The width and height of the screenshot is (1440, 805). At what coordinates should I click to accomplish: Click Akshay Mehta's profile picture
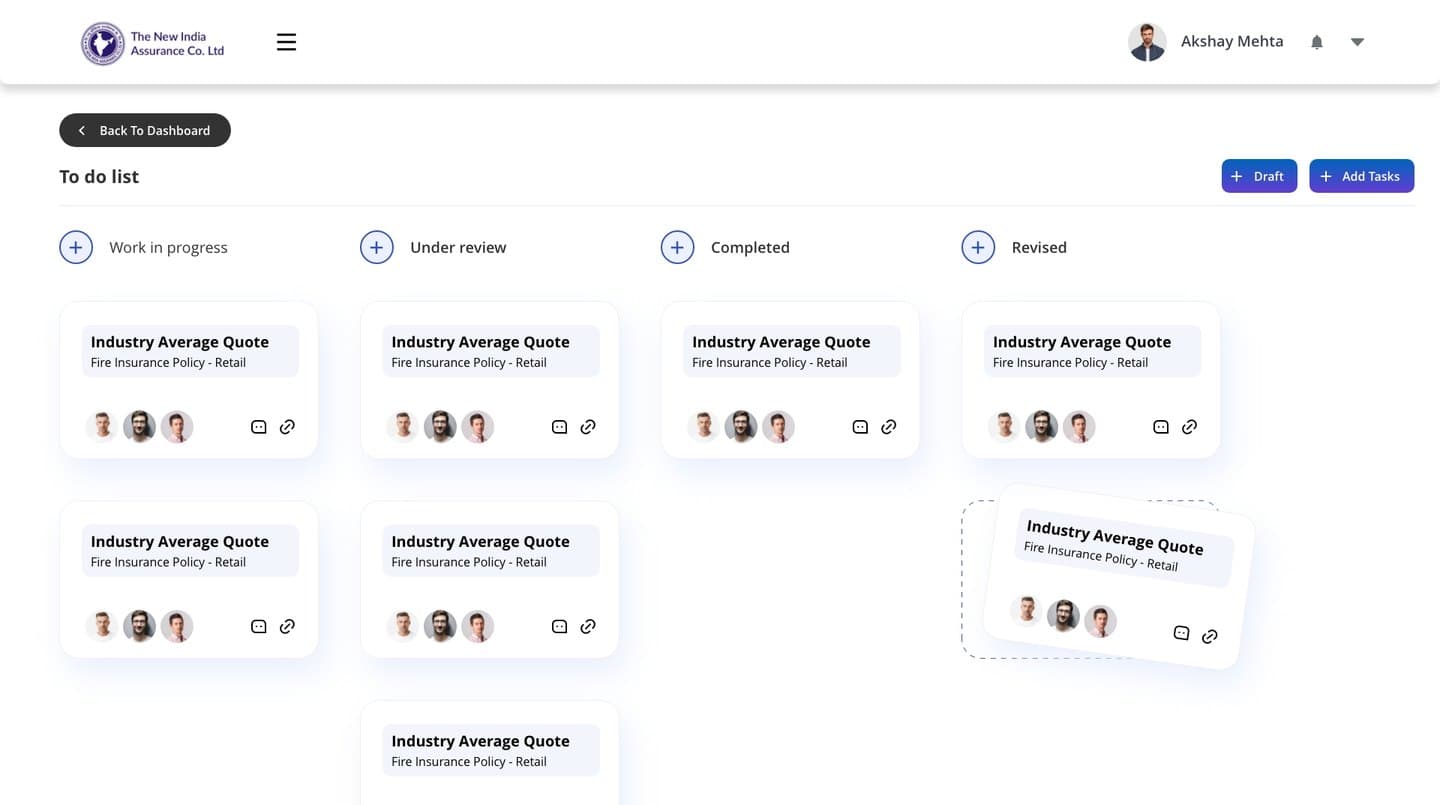point(1147,42)
